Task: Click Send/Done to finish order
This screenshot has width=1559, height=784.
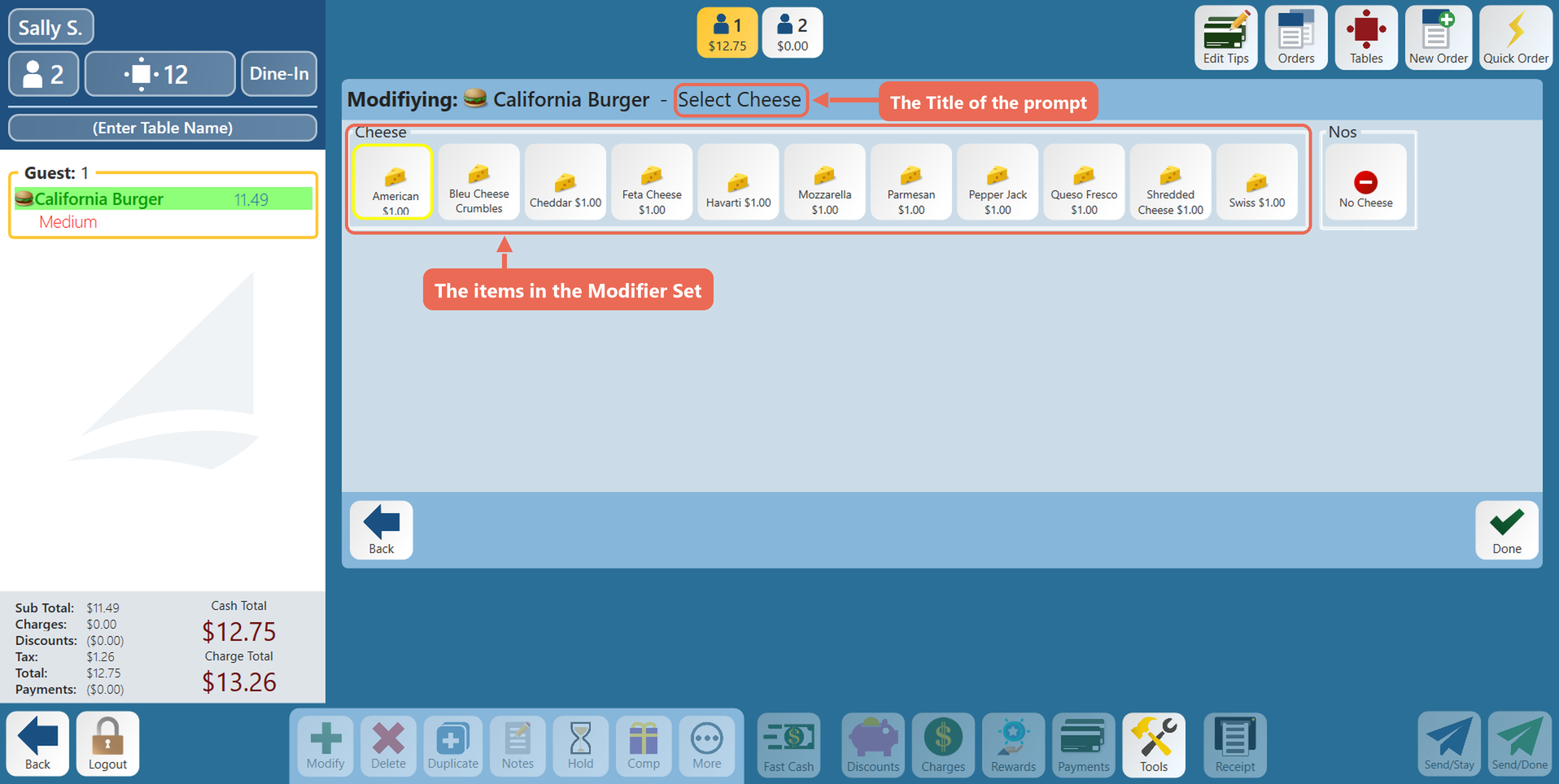Action: point(1519,743)
